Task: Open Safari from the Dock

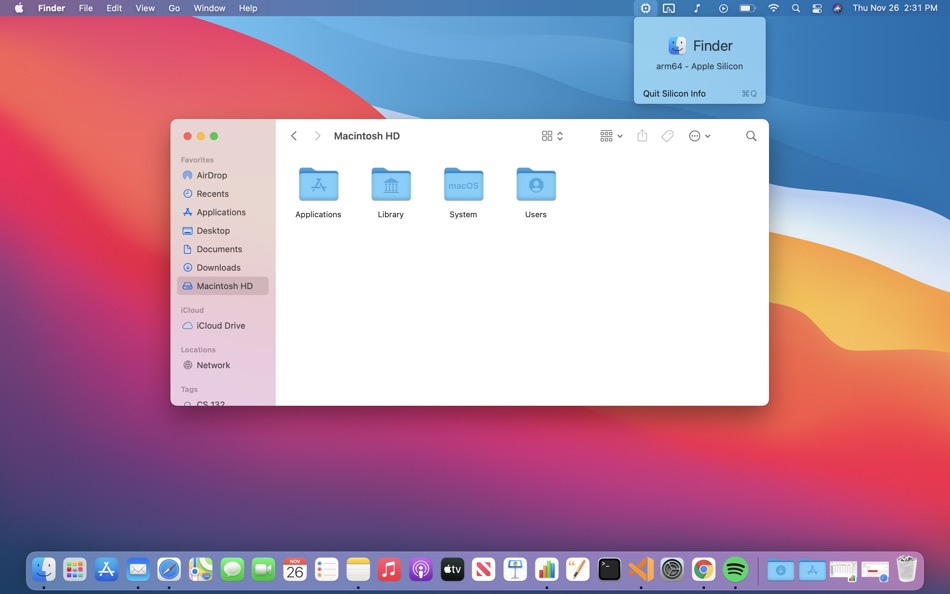Action: coord(169,569)
